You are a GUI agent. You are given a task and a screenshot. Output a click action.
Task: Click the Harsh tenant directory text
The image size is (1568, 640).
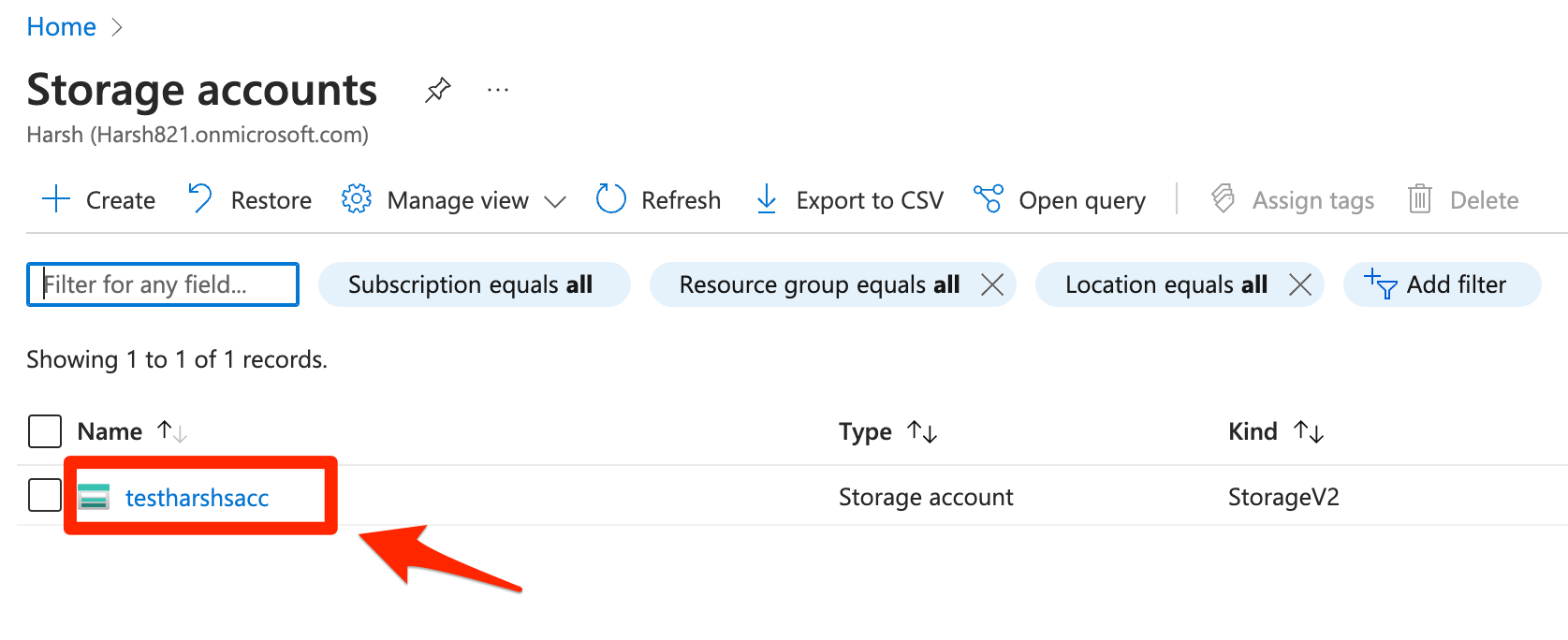[198, 135]
